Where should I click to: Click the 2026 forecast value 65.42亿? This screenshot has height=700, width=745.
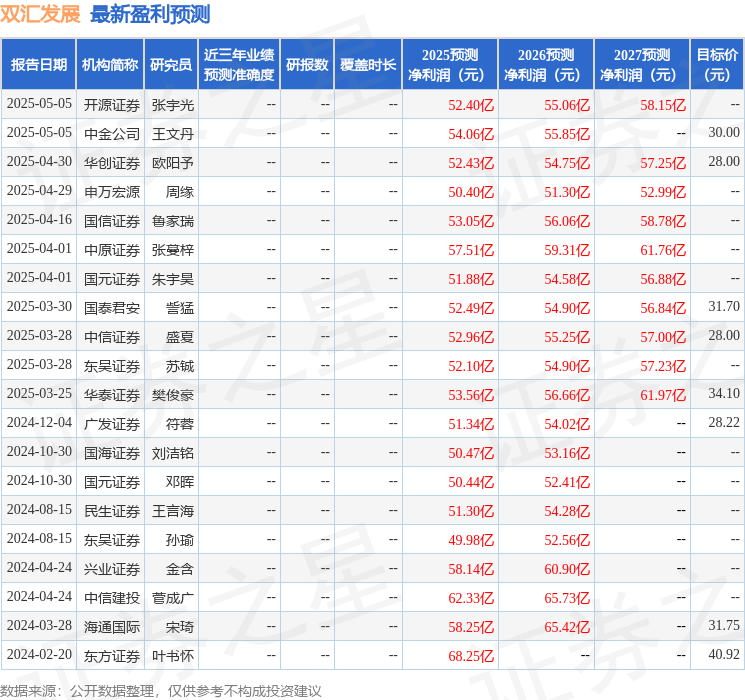point(567,627)
